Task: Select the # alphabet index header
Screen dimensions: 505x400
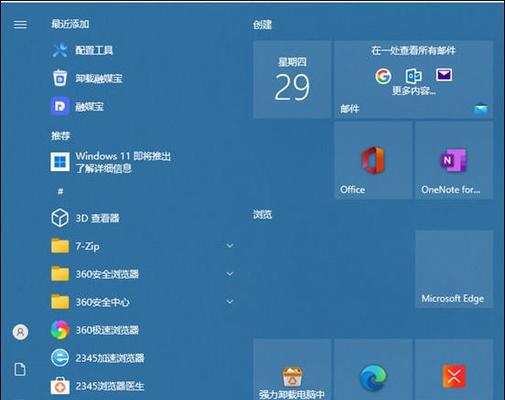Action: click(60, 191)
